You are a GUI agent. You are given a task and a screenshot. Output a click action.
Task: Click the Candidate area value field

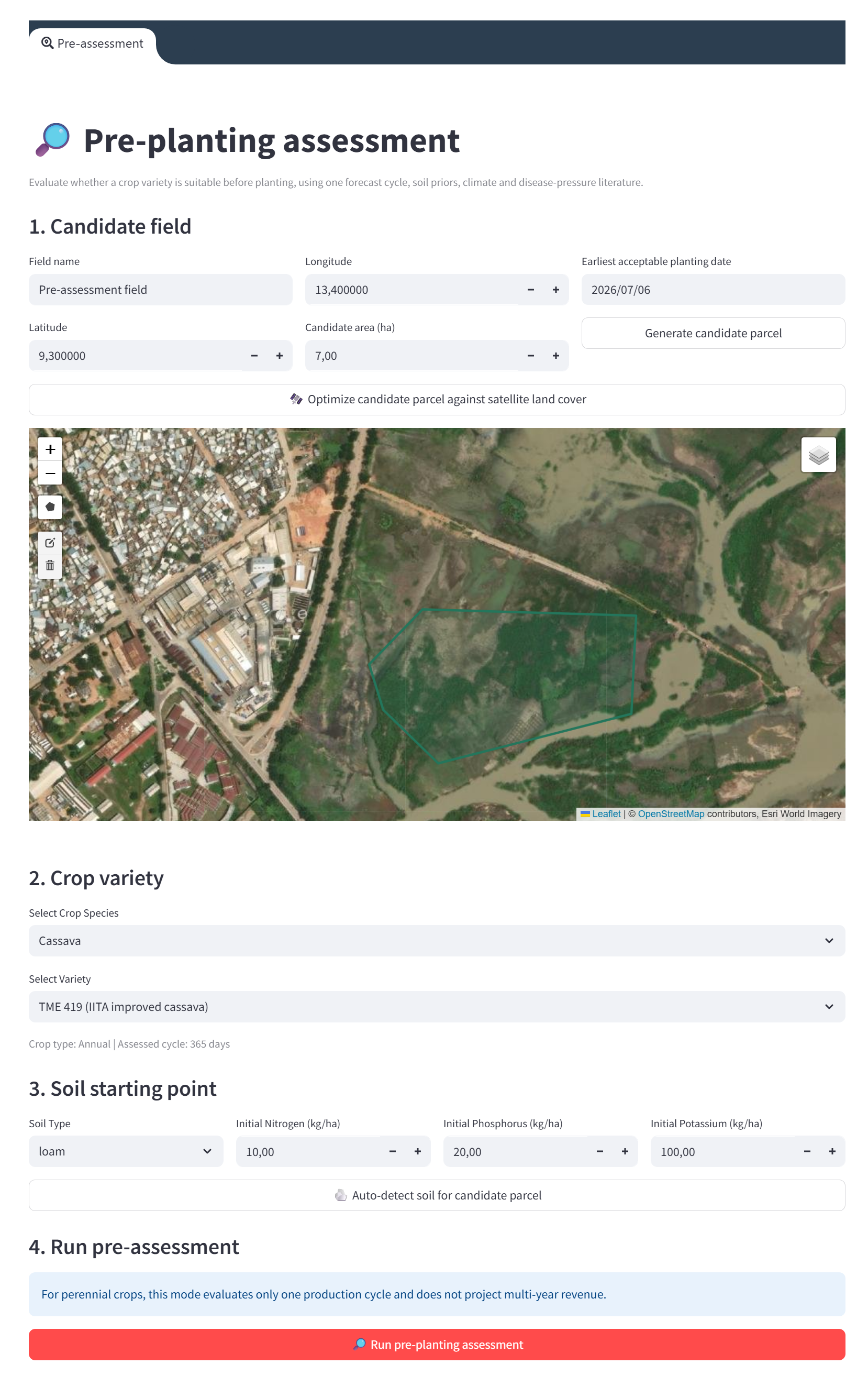point(411,356)
